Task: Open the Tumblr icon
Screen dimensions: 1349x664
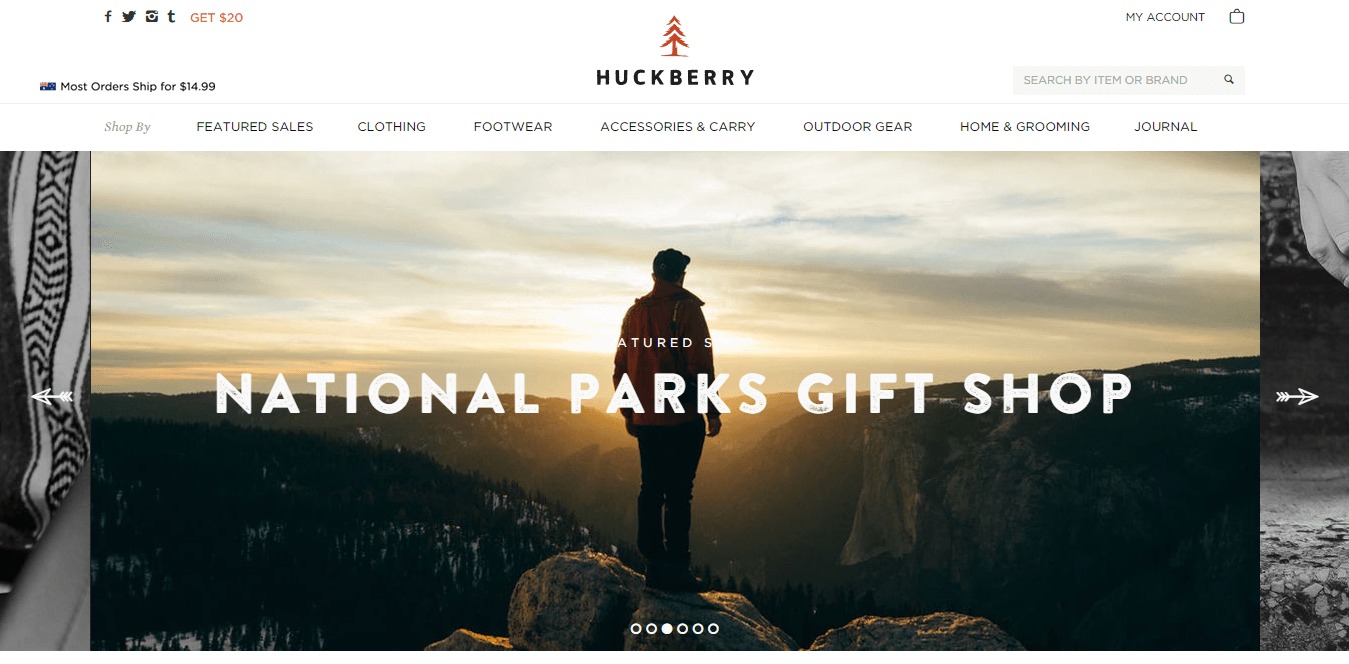Action: (172, 16)
